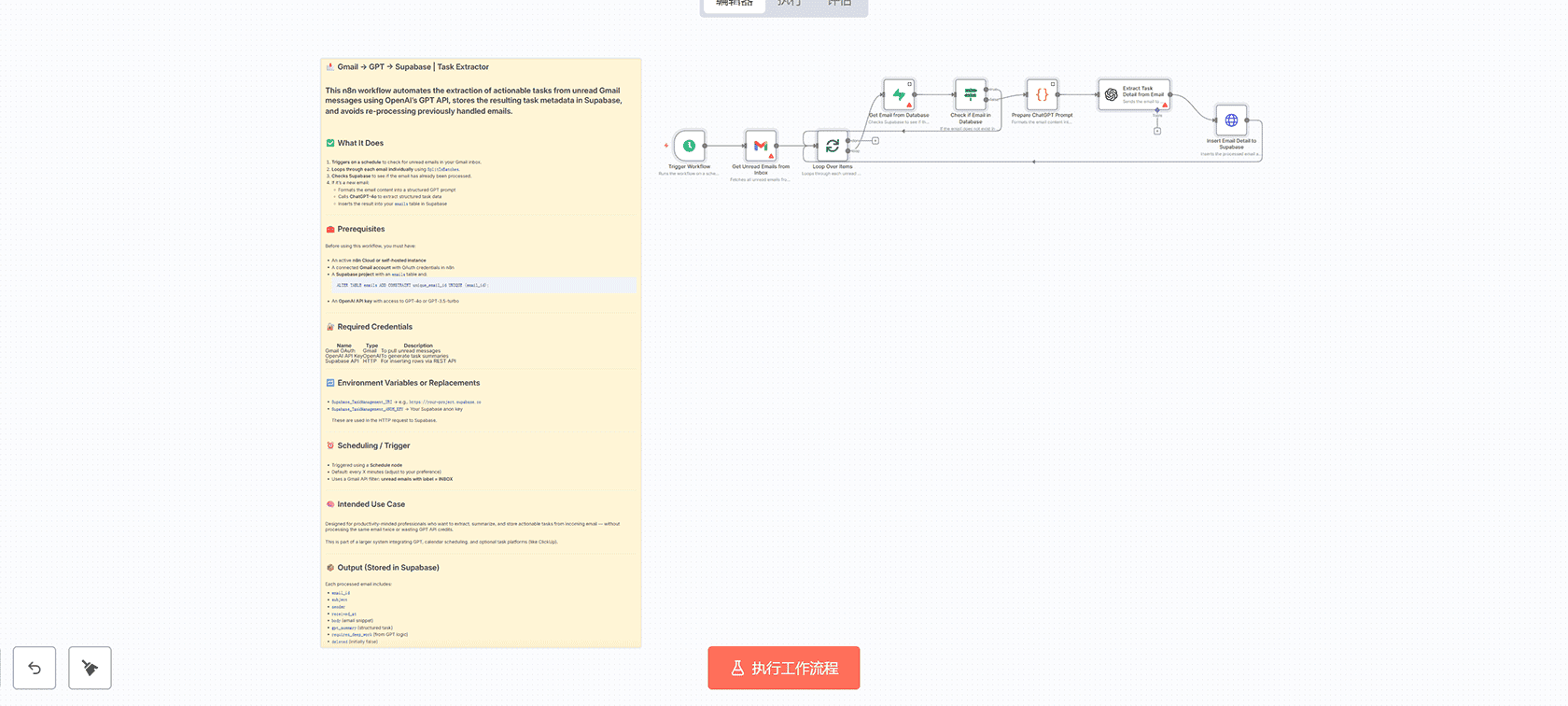Click the Gmail → GPT → Supabase sticky note title
This screenshot has height=706, width=1568.
[x=413, y=67]
